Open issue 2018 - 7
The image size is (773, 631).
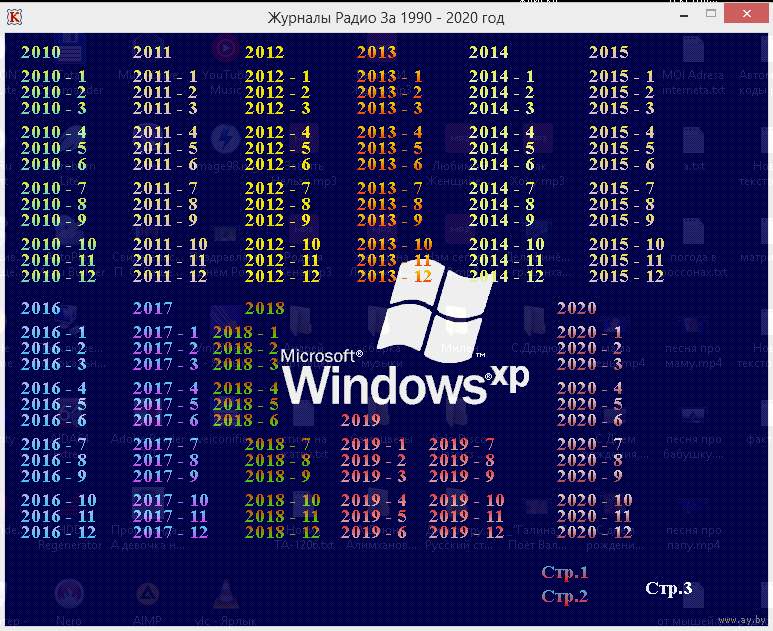point(278,444)
